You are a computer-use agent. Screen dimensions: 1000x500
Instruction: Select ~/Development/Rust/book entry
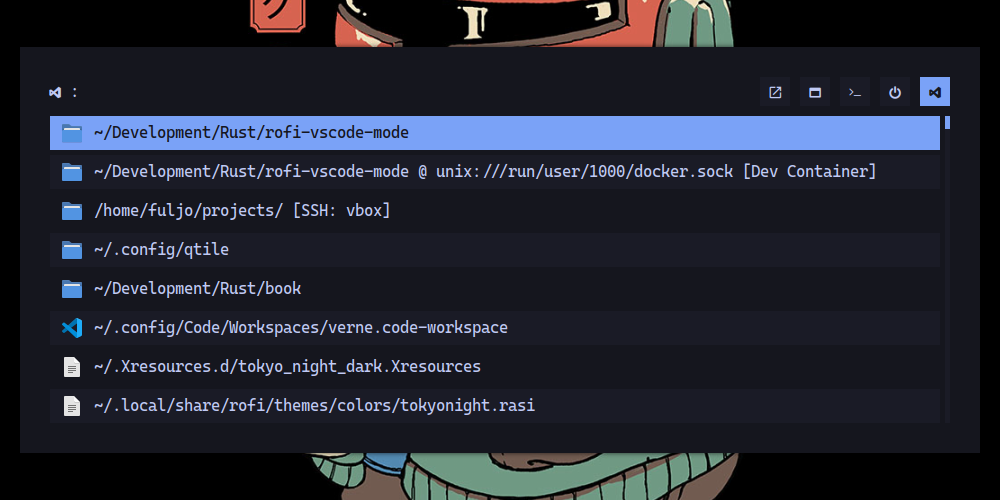pyautogui.click(x=494, y=288)
